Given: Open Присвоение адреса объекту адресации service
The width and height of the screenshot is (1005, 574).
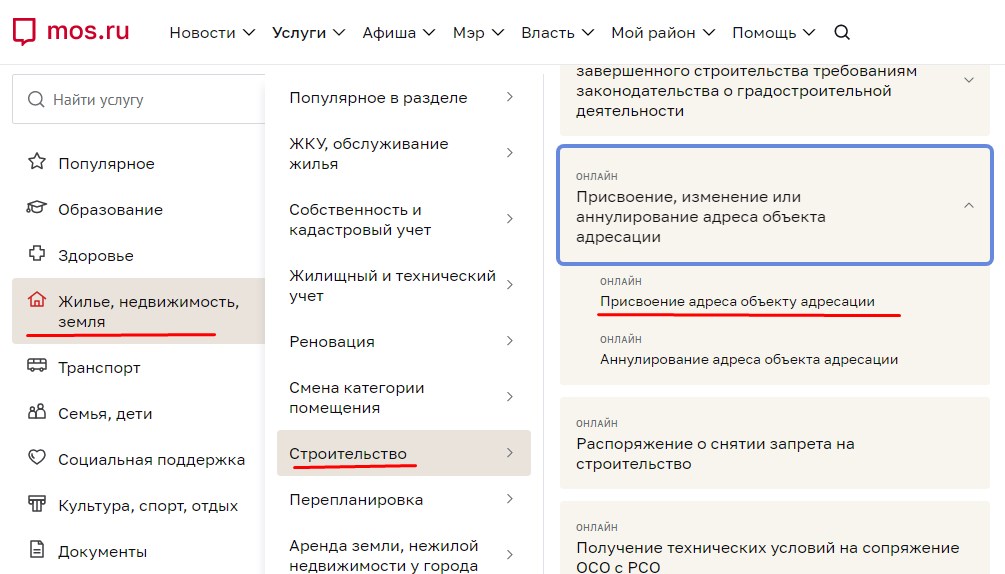Looking at the screenshot, I should pyautogui.click(x=737, y=301).
